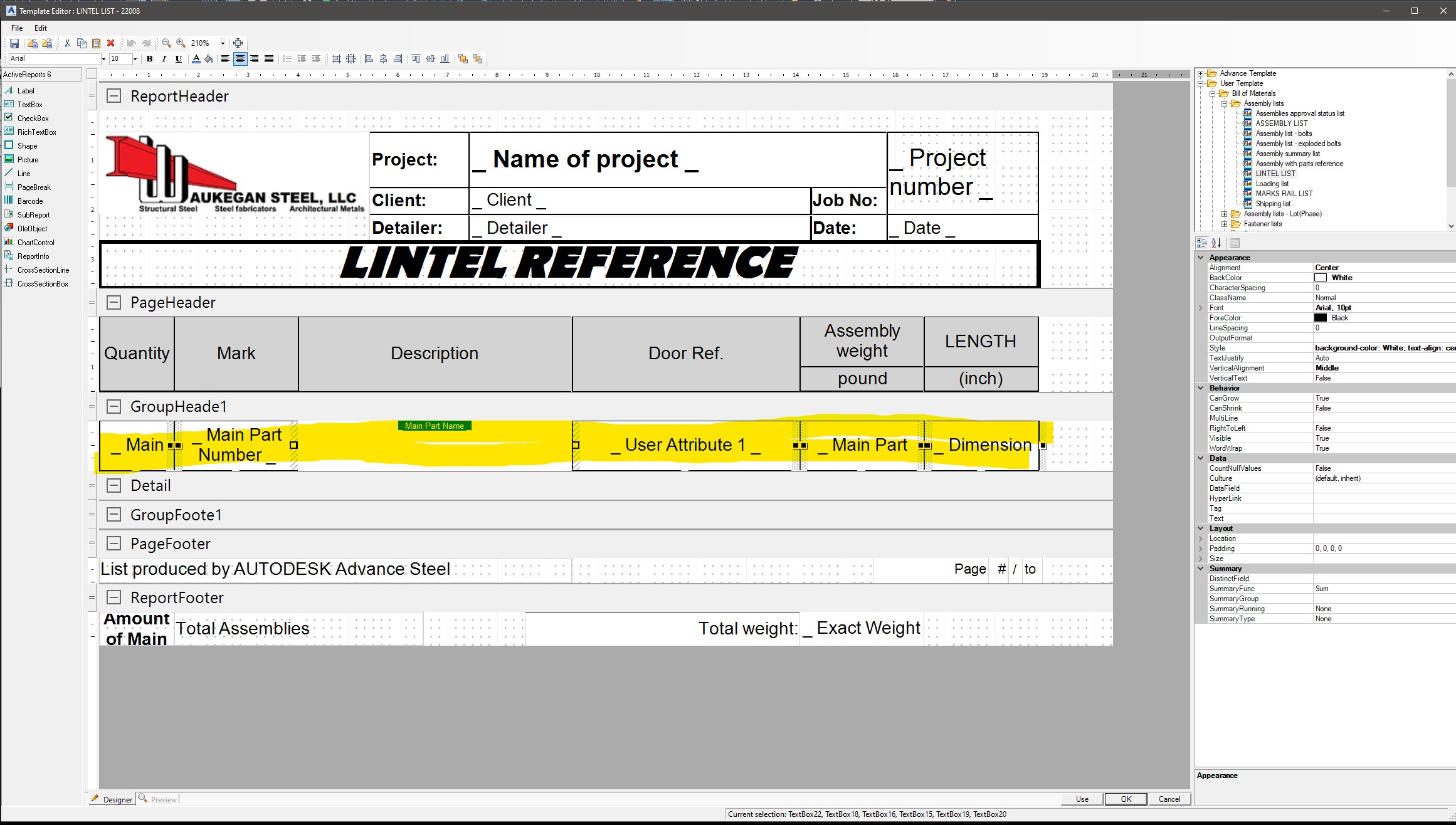Select the CrossSectionLine tool

point(41,270)
